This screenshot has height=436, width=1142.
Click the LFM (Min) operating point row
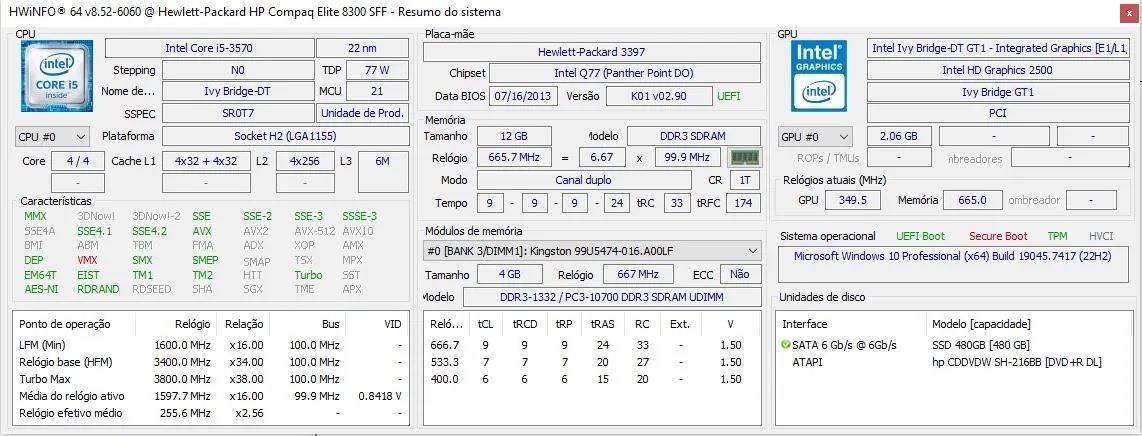point(210,345)
